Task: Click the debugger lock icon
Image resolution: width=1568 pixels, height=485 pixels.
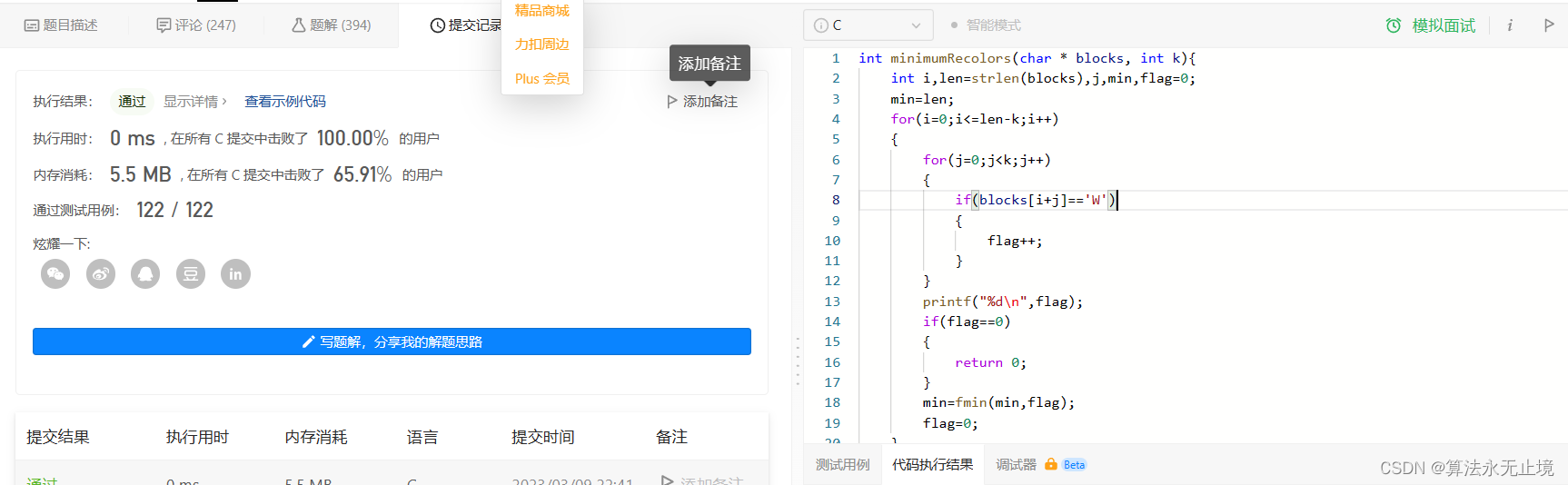Action: [x=1051, y=464]
